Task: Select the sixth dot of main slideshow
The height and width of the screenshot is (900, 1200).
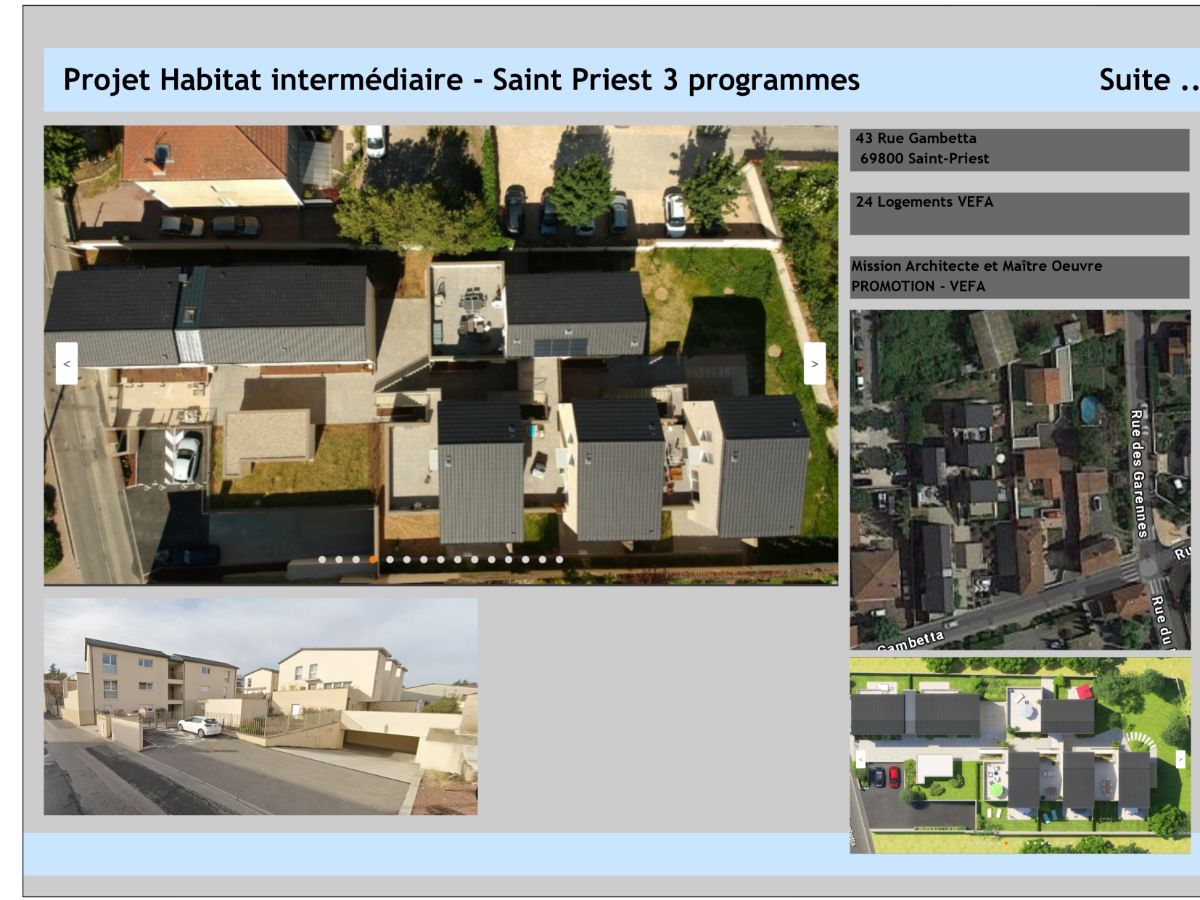Action: (x=407, y=560)
